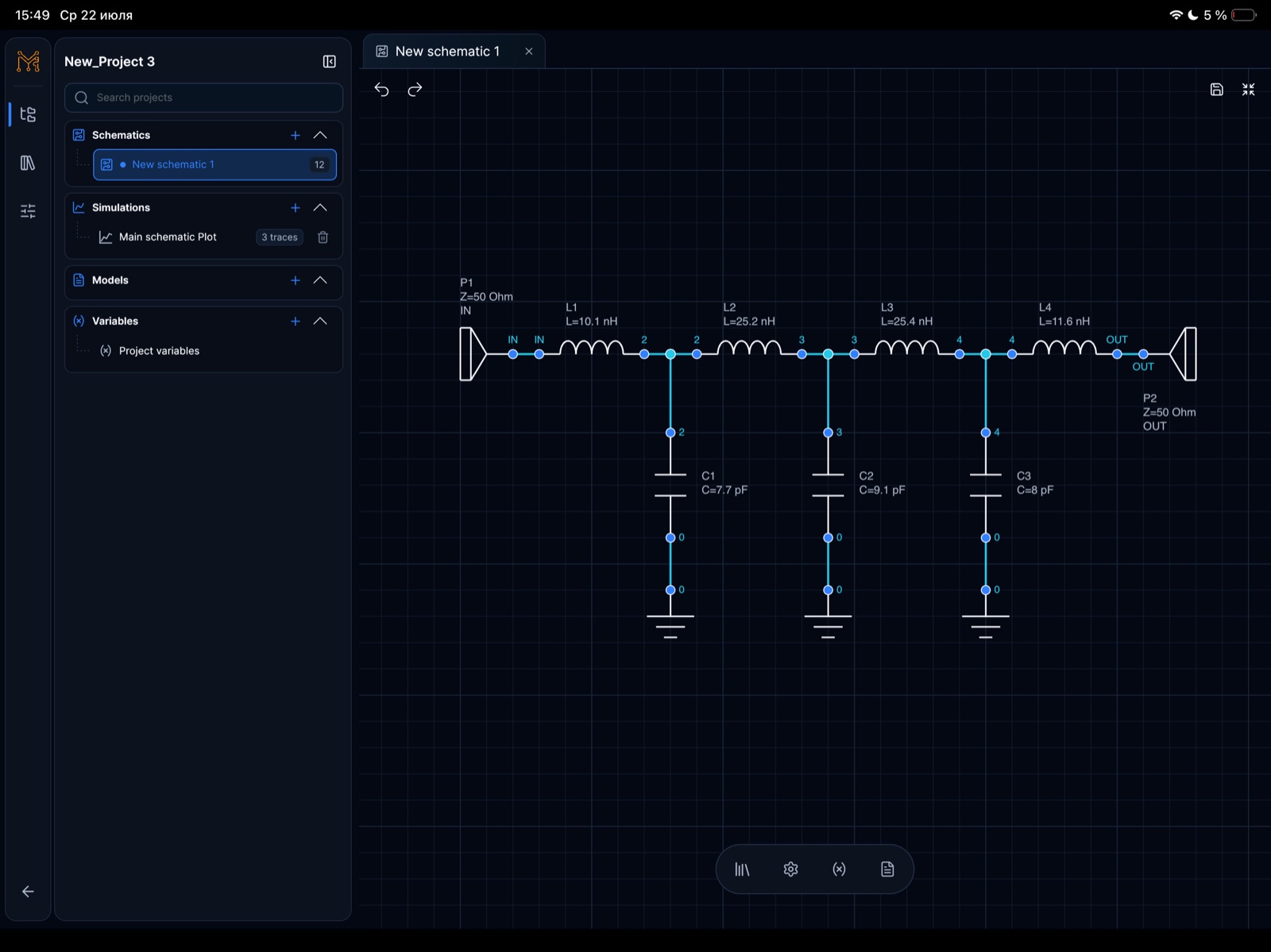Click the 3 traces badge
The height and width of the screenshot is (952, 1271).
click(x=280, y=237)
